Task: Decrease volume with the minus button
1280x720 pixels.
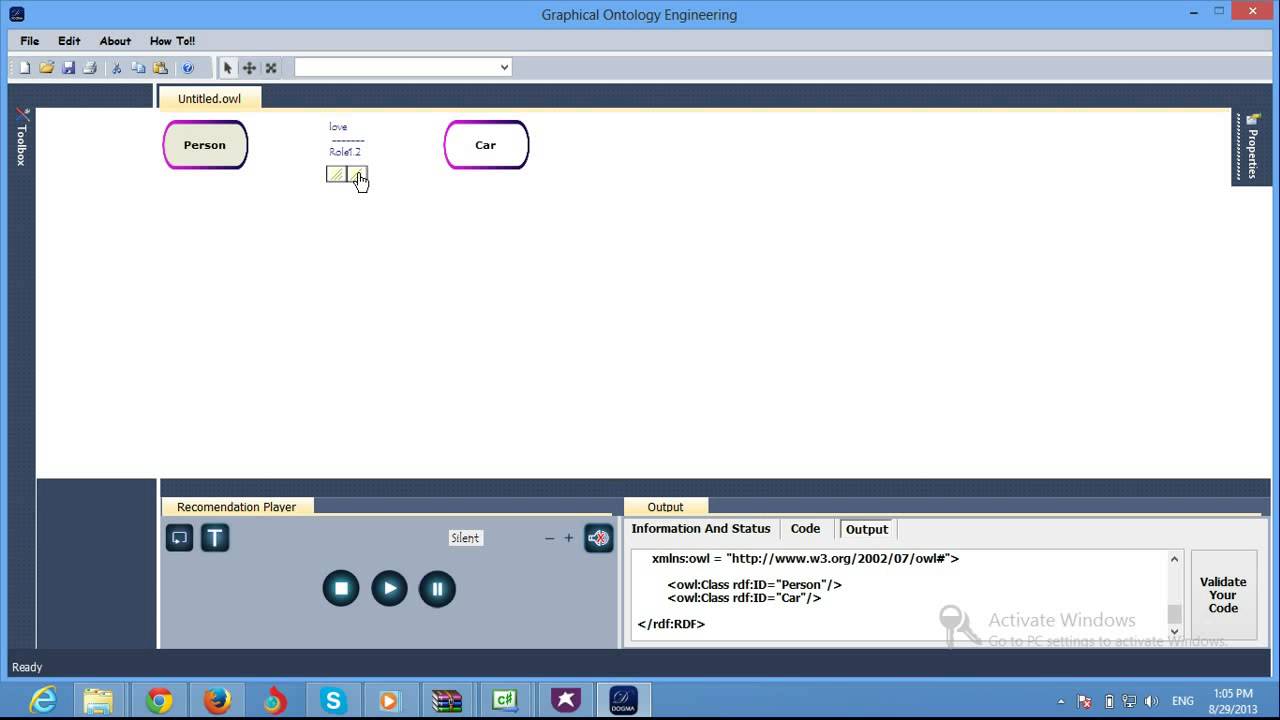Action: 549,538
